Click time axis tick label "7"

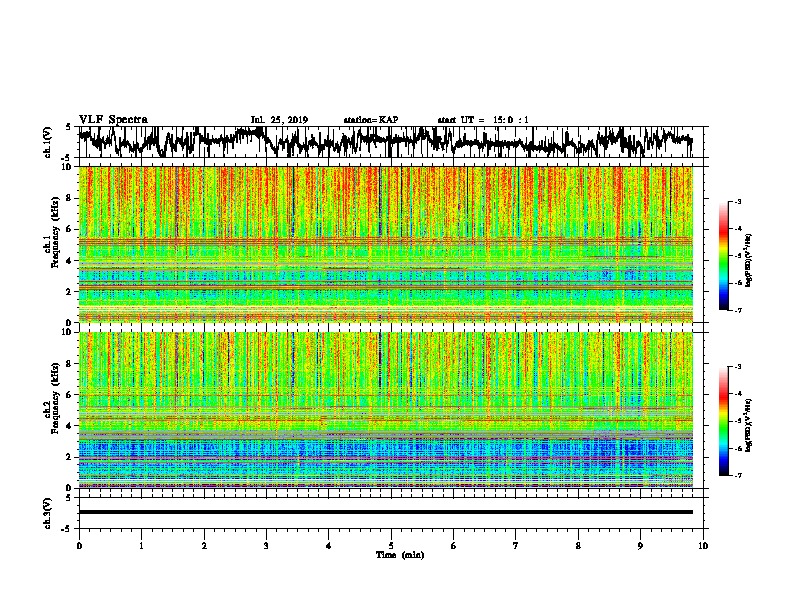tap(516, 546)
